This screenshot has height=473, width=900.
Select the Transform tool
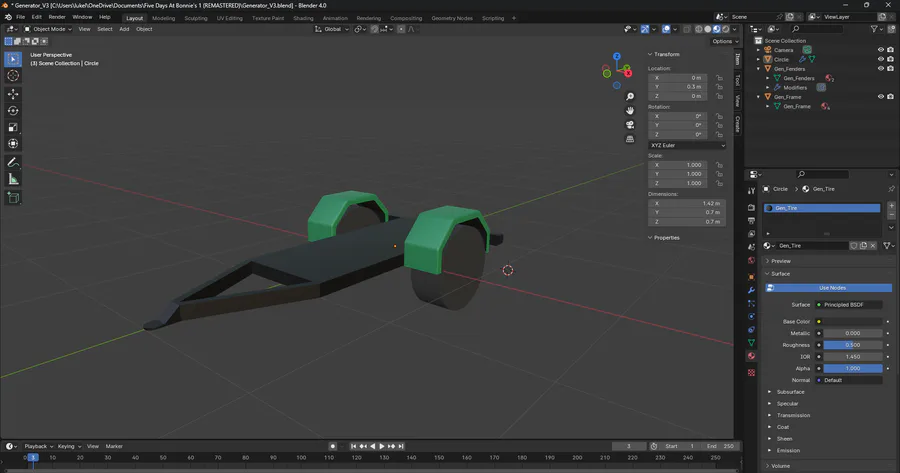point(13,144)
